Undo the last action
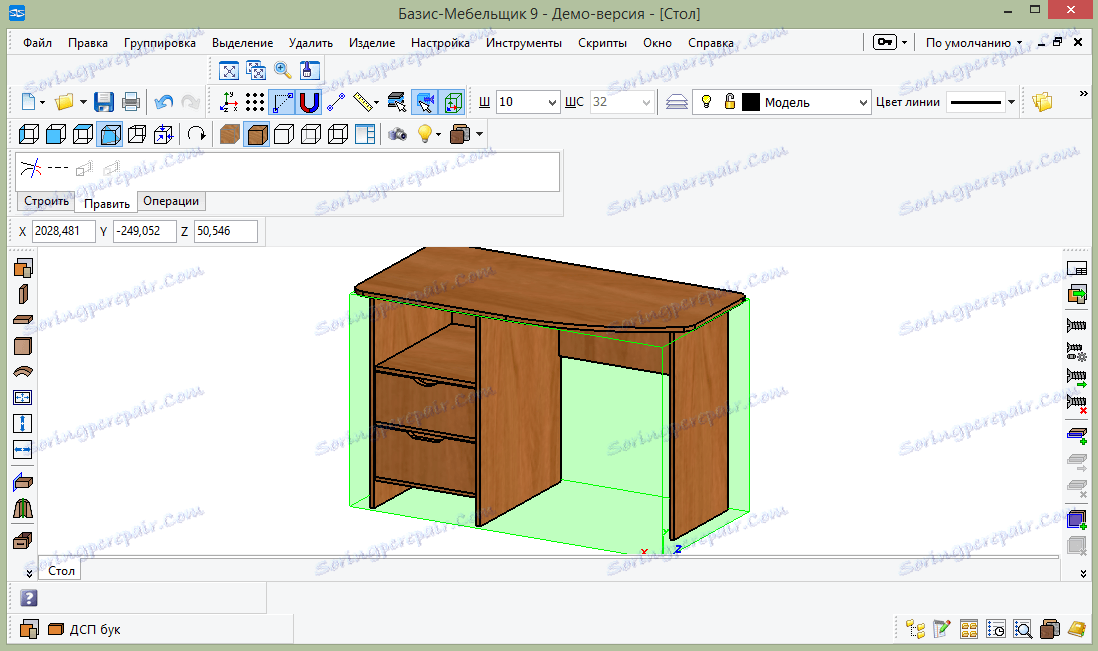Viewport: 1098px width, 651px height. click(x=164, y=102)
